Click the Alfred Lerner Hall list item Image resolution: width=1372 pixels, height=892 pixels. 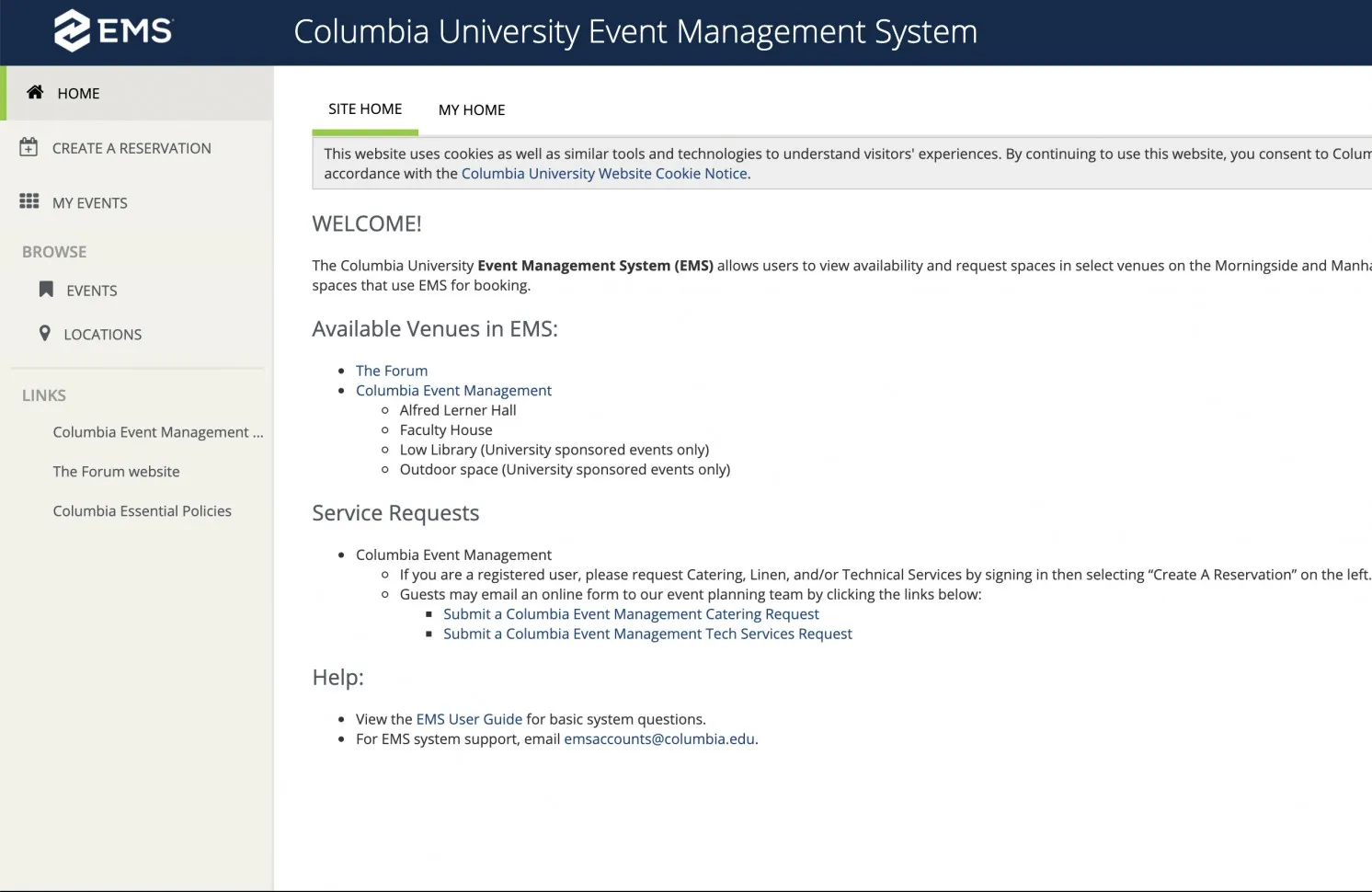pos(458,410)
